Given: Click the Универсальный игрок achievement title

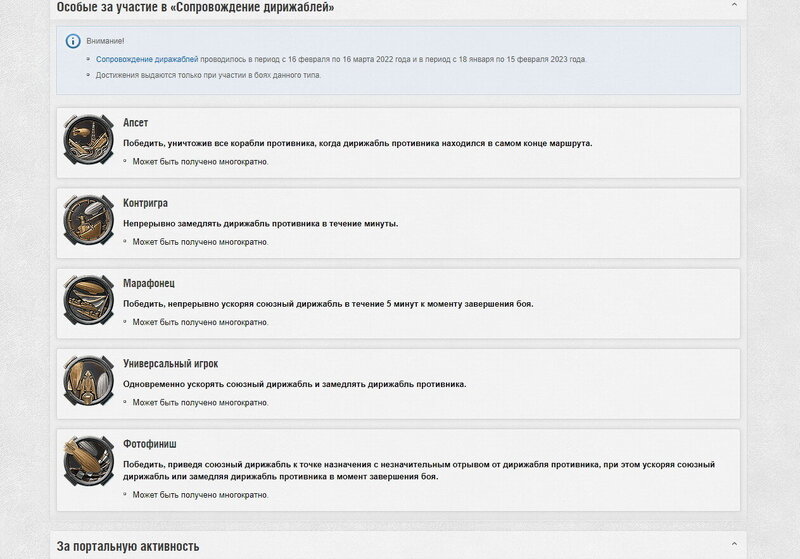Looking at the screenshot, I should [x=170, y=364].
